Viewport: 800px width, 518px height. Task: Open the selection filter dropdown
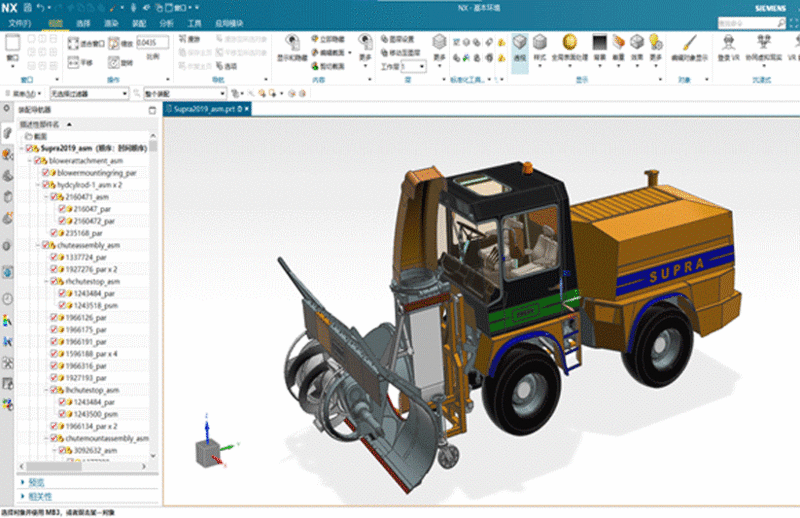click(x=89, y=93)
